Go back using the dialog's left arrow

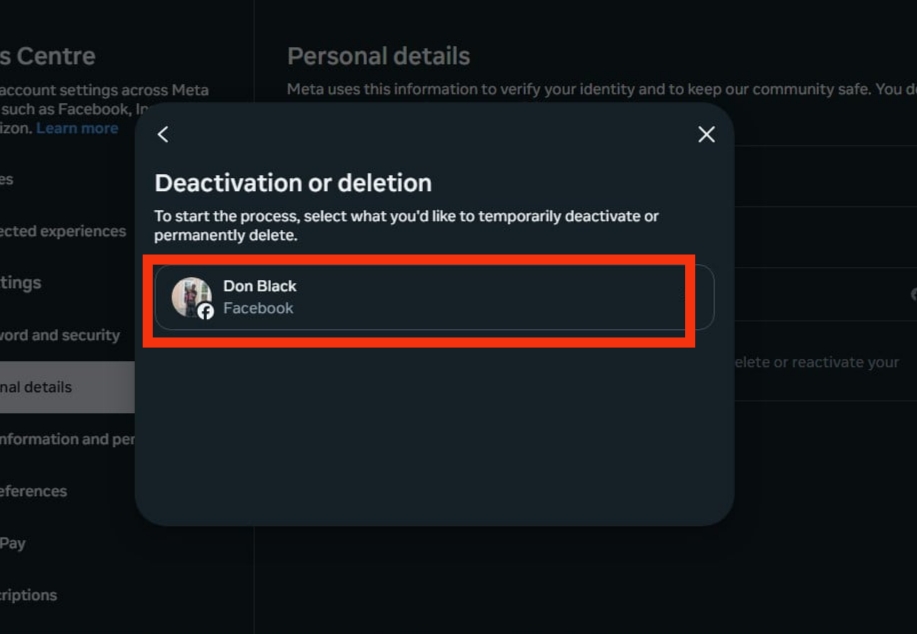coord(163,135)
